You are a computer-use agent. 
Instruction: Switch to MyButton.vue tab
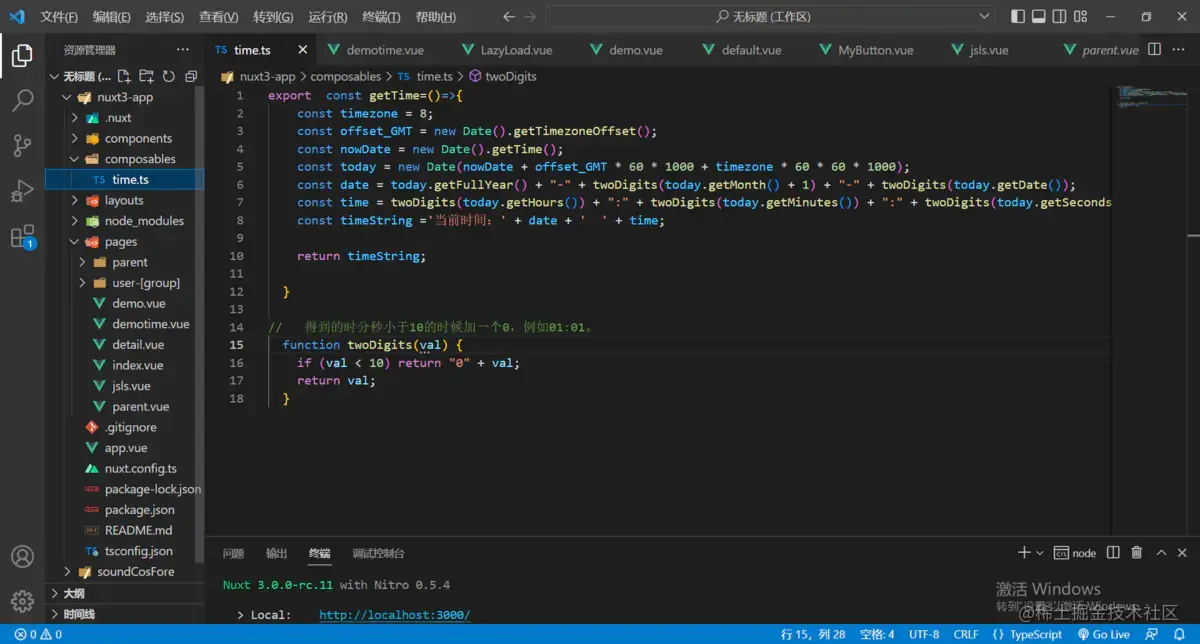pyautogui.click(x=875, y=50)
